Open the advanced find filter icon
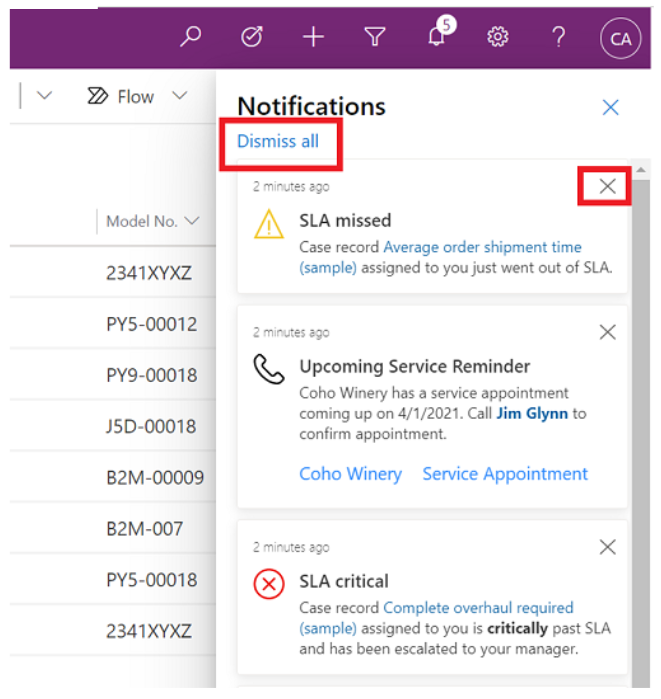Screen dimensions: 661x699 (375, 37)
